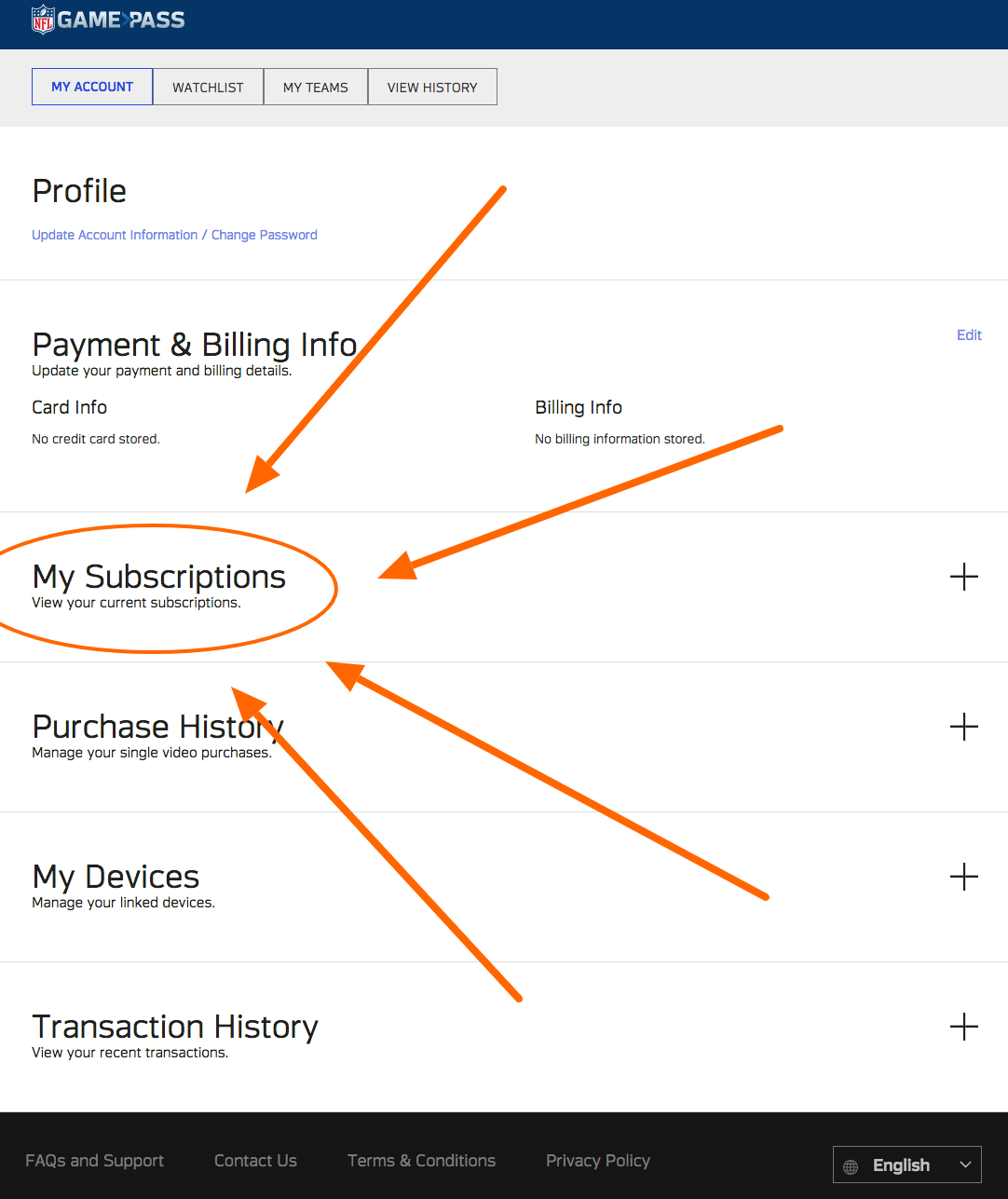The width and height of the screenshot is (1008, 1199).
Task: Expand My Devices with plus icon
Action: tap(964, 877)
